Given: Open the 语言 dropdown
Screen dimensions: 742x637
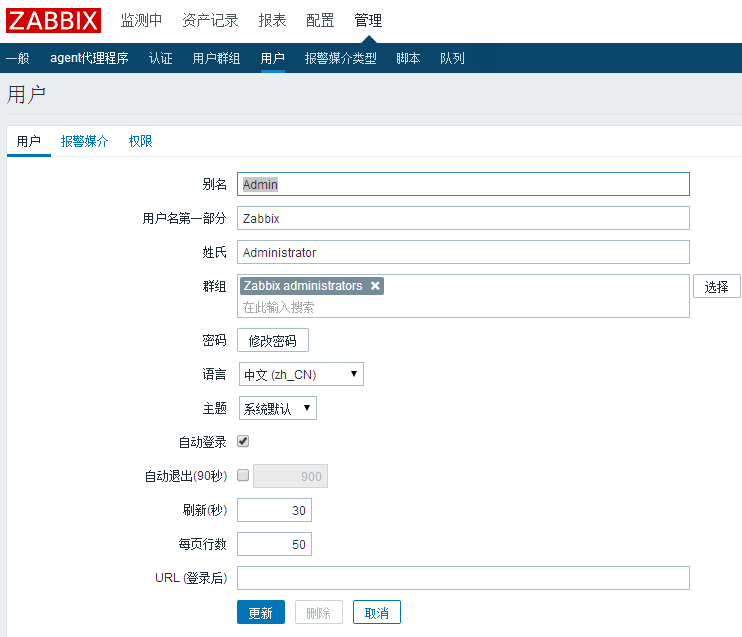Looking at the screenshot, I should (301, 374).
